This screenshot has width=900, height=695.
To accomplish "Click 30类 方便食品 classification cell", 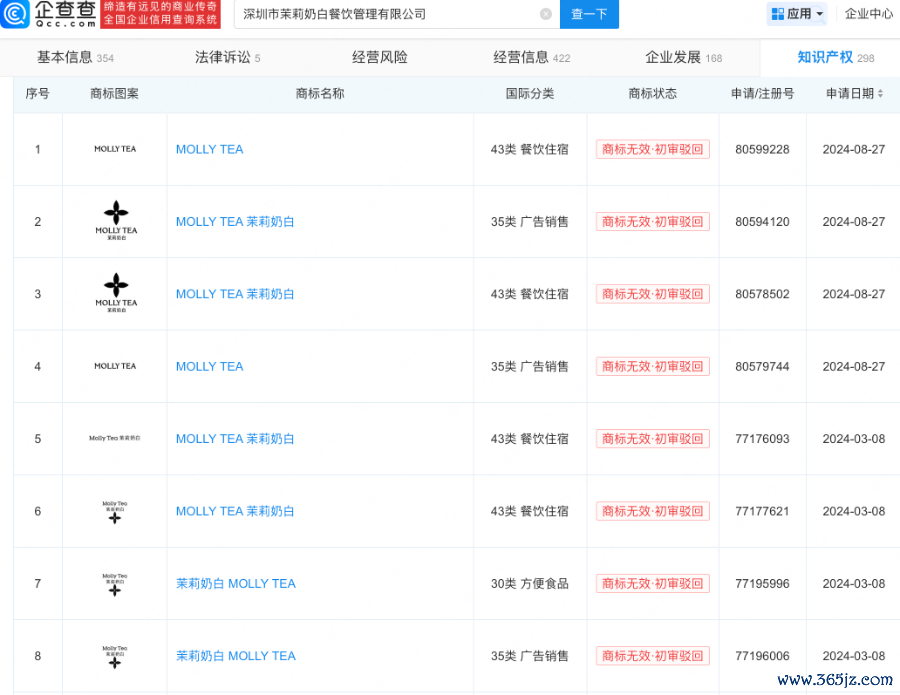I will (x=529, y=584).
